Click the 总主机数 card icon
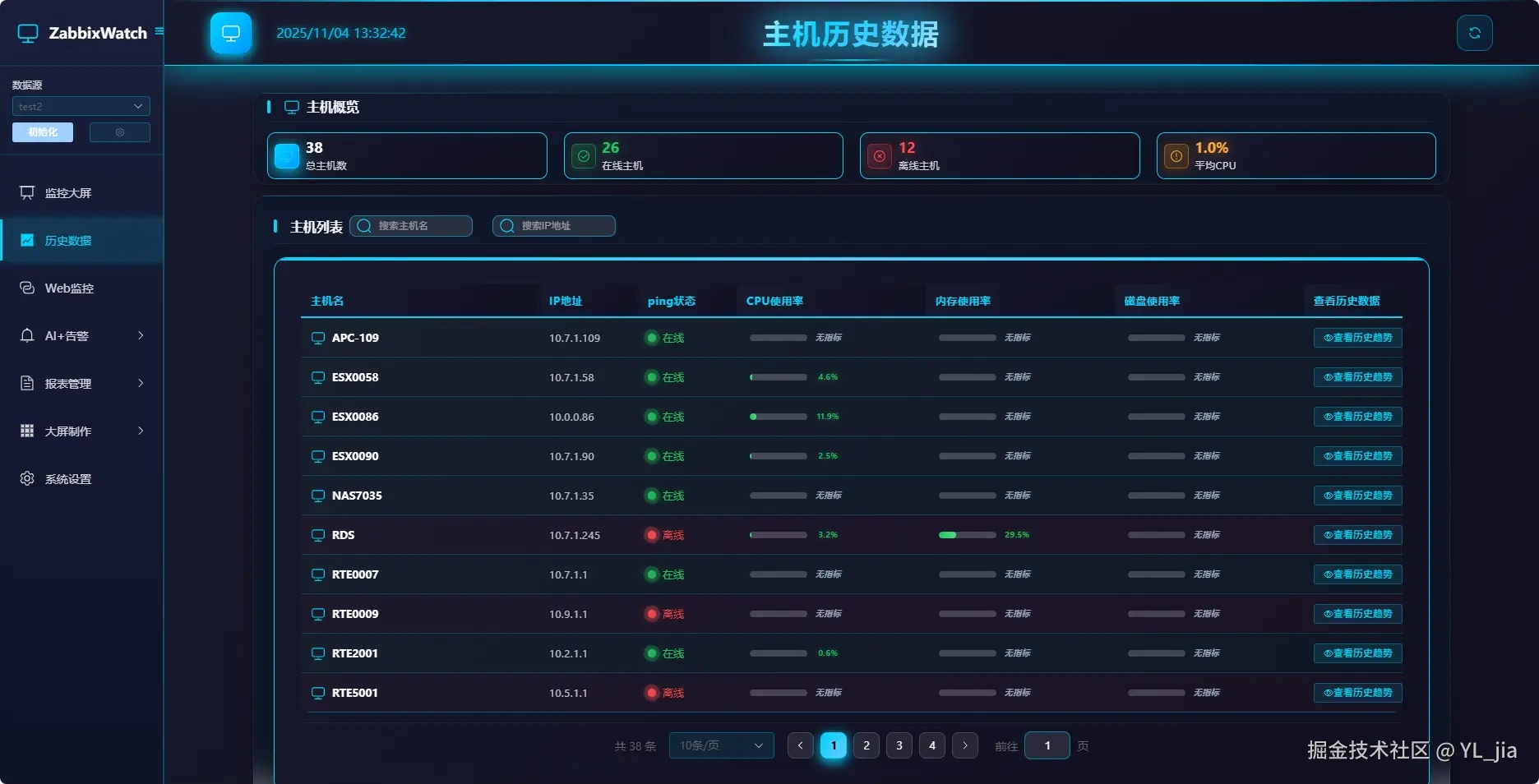Viewport: 1539px width, 784px height. pyautogui.click(x=287, y=156)
